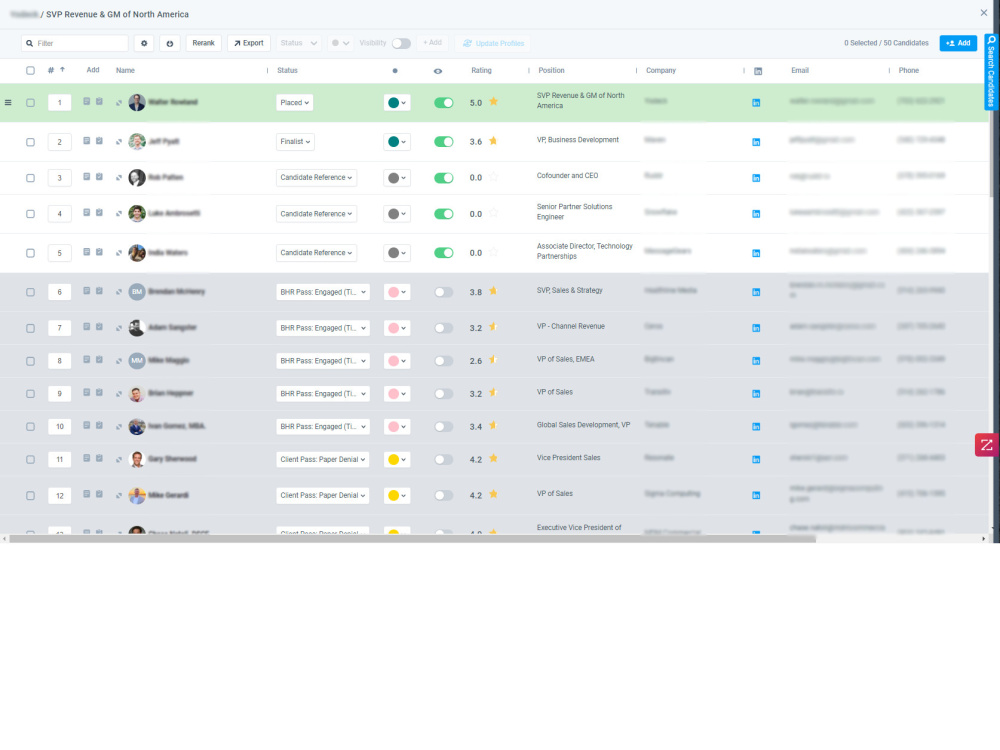The height and width of the screenshot is (750, 1000).
Task: Click the eye visibility column header
Action: (x=438, y=71)
